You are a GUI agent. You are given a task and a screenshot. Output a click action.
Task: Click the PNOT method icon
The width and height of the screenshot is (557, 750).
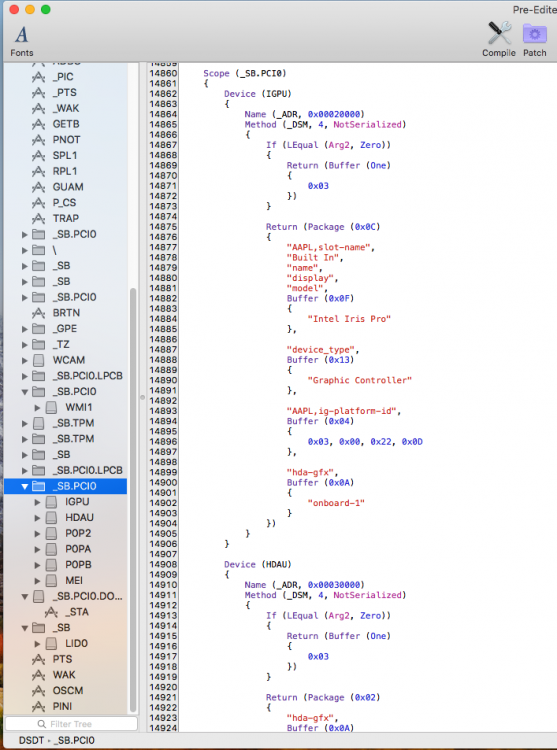click(x=39, y=140)
